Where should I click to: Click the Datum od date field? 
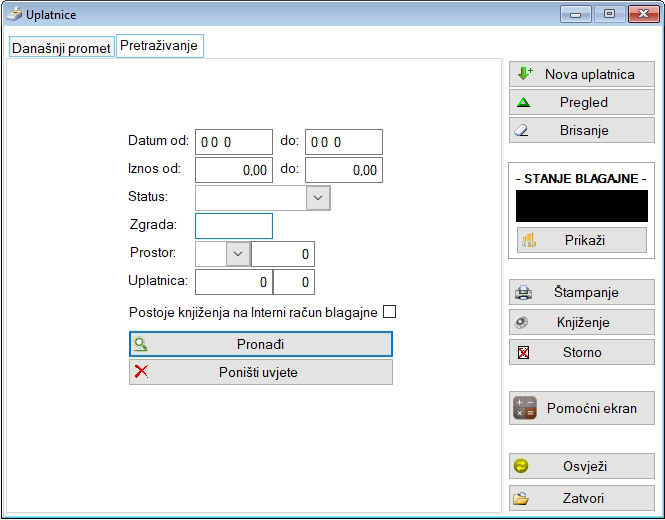pos(233,142)
